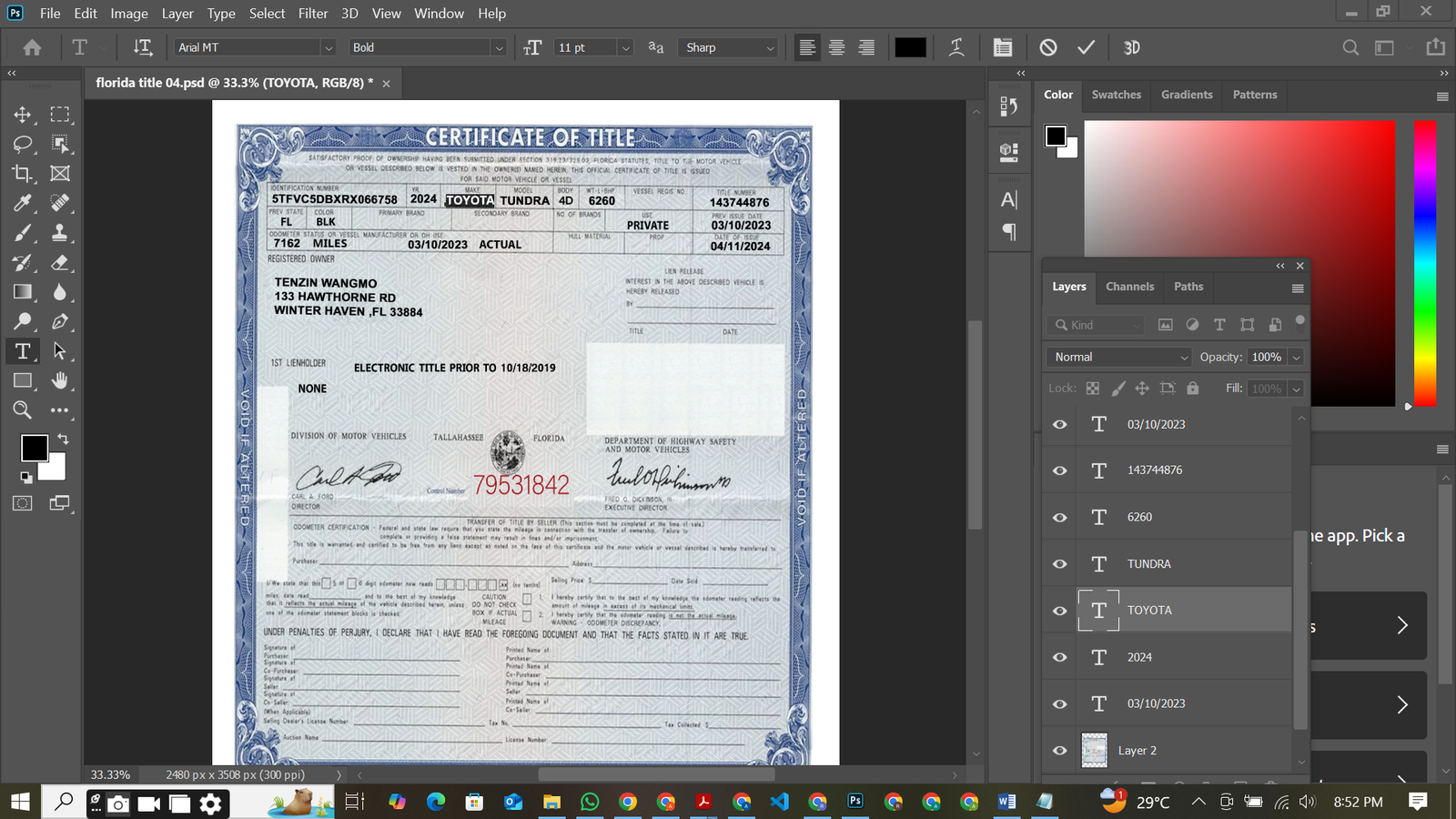This screenshot has width=1456, height=819.
Task: Close the florida title 04.psd document tab
Action: (386, 83)
